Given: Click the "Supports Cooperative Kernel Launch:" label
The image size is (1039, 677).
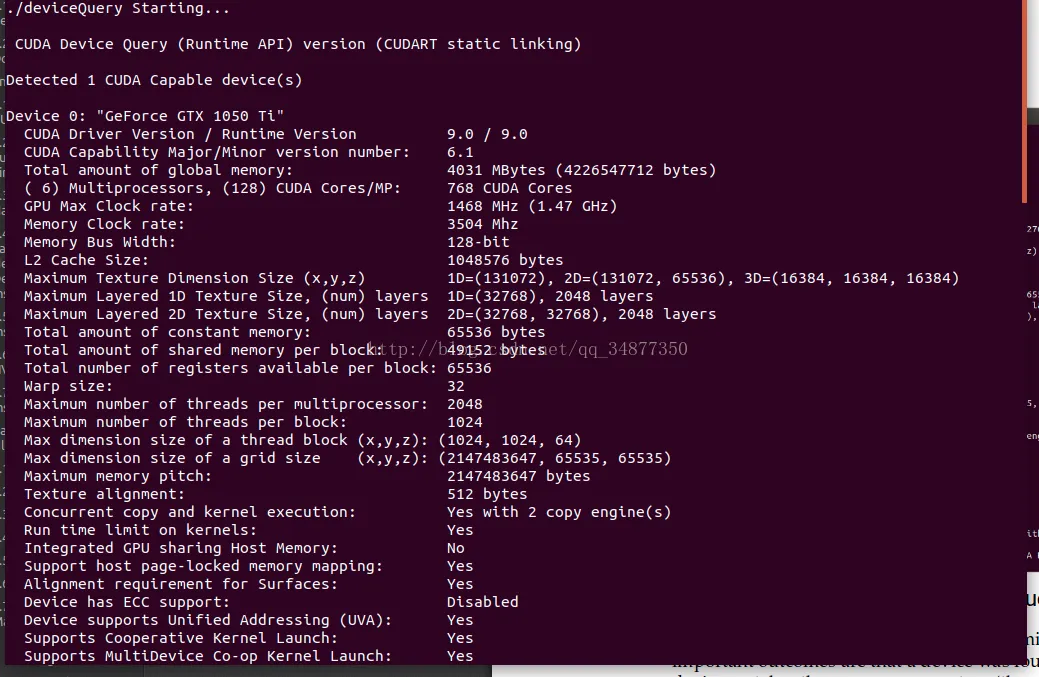Looking at the screenshot, I should click(x=181, y=638).
